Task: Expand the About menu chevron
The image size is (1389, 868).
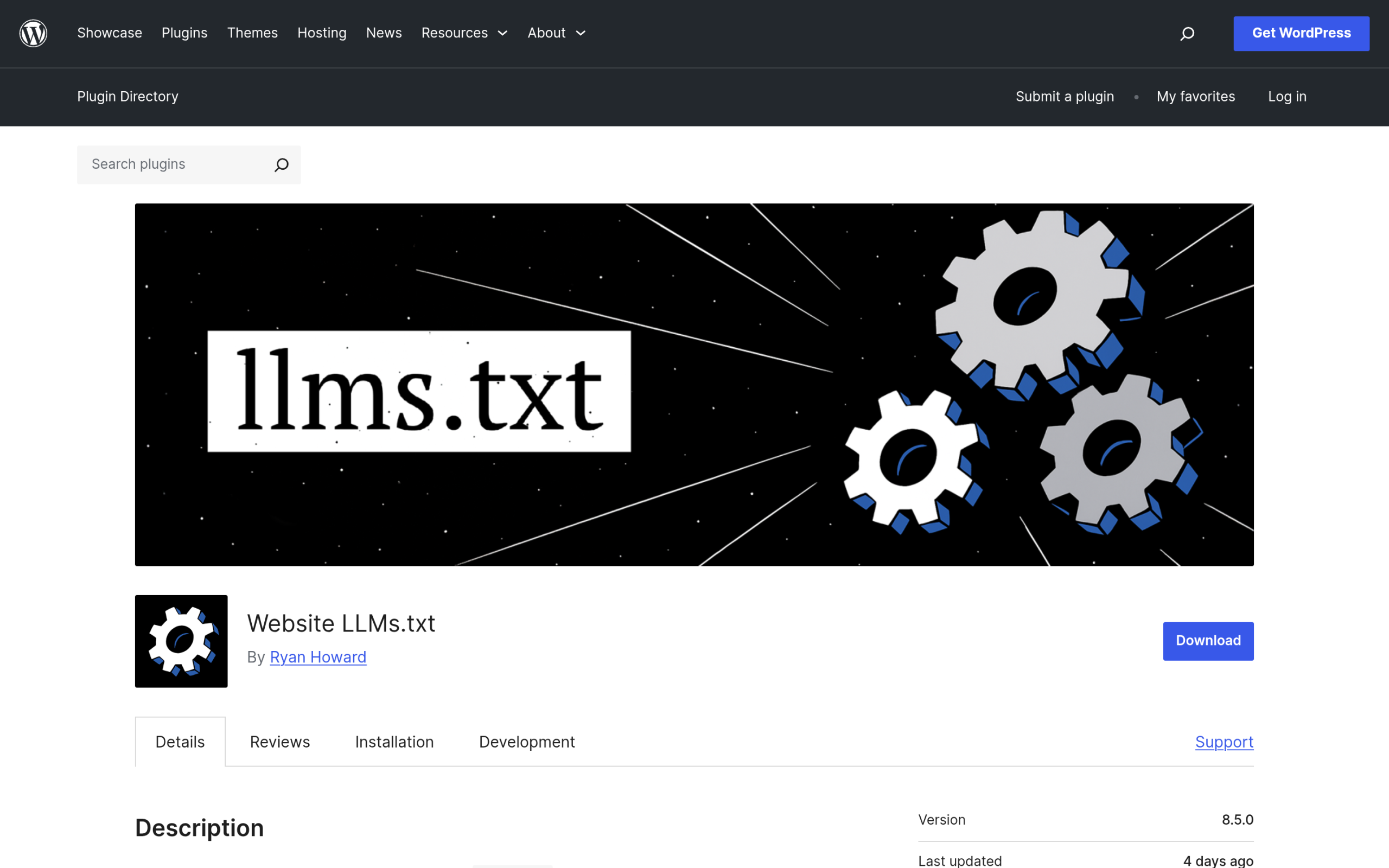Action: coord(581,33)
